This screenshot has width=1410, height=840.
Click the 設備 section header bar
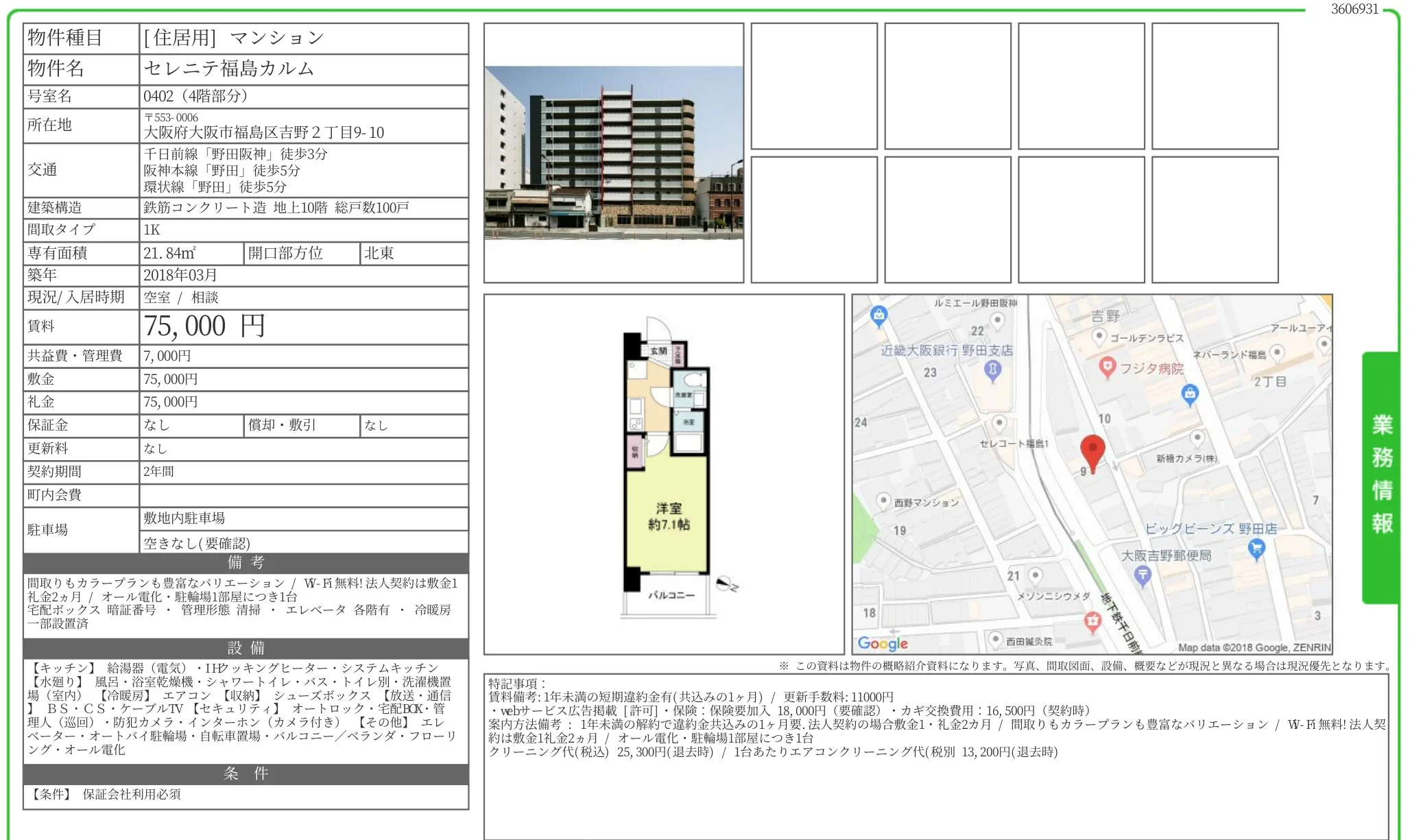point(246,648)
